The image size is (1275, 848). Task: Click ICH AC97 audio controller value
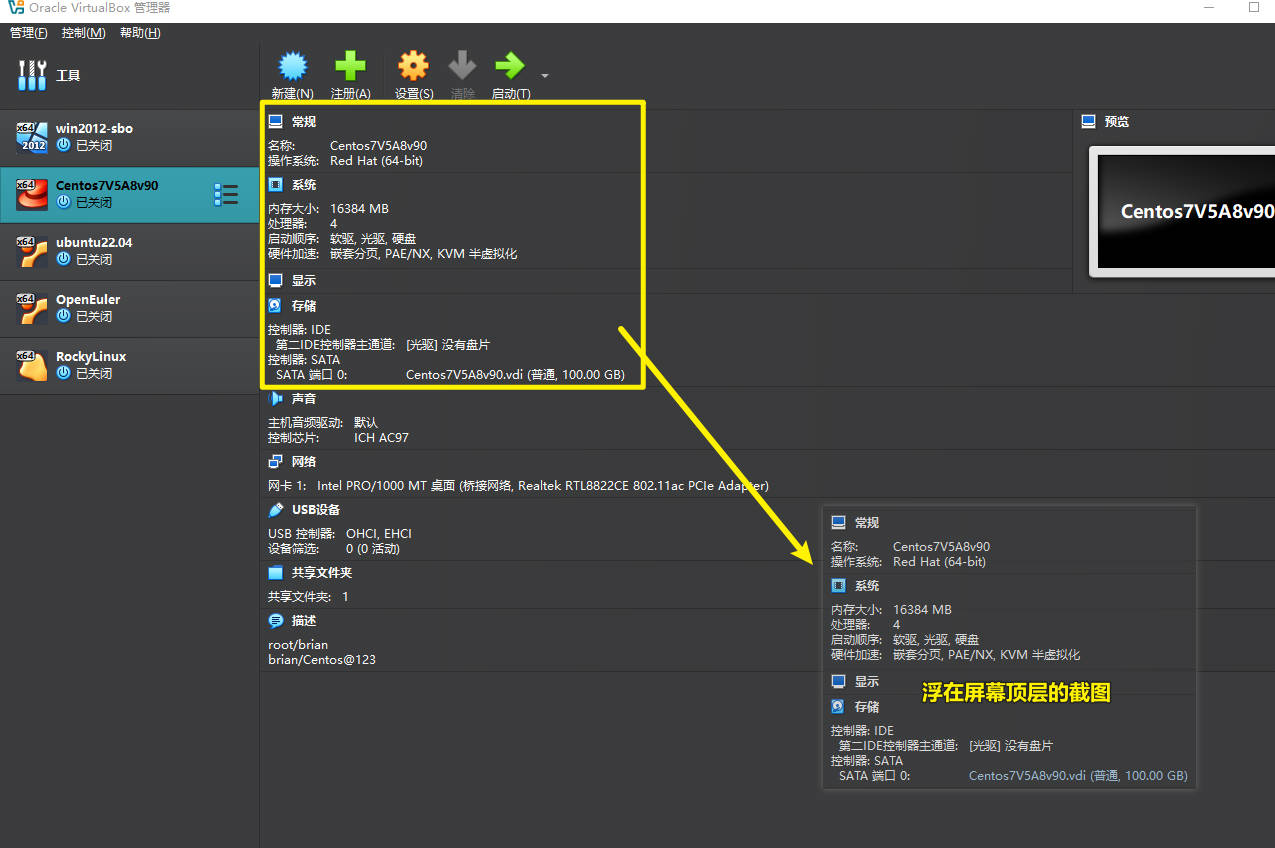coord(381,438)
